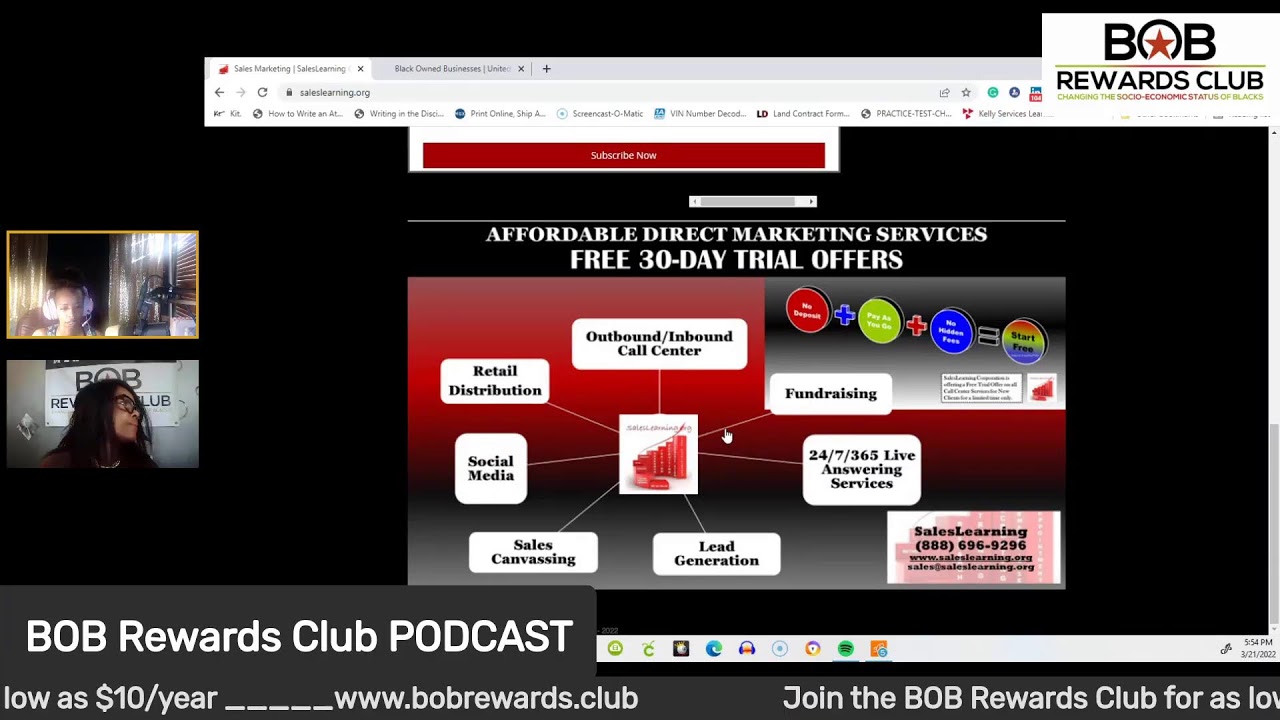Click the share page icon in address bar
Viewport: 1280px width, 720px height.
(x=944, y=92)
